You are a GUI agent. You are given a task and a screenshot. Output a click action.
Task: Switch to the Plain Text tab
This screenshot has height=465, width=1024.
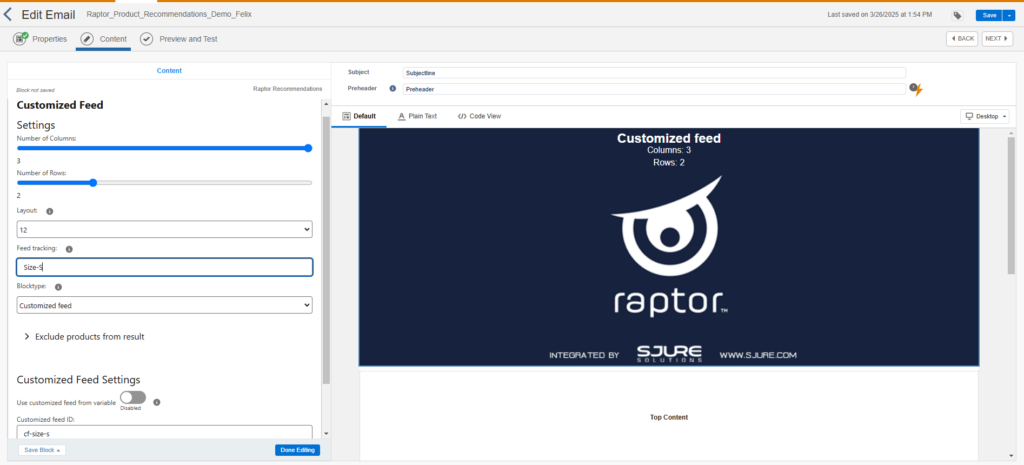pos(417,116)
